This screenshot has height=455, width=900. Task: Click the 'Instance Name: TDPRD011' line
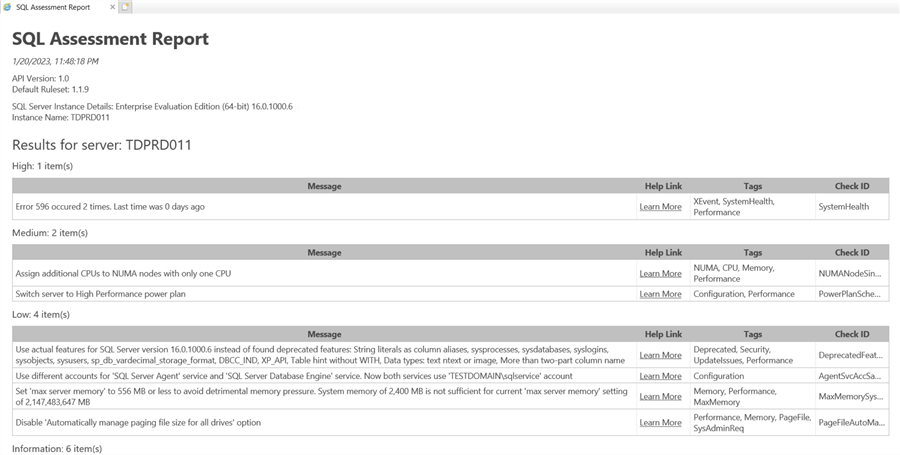click(x=60, y=117)
